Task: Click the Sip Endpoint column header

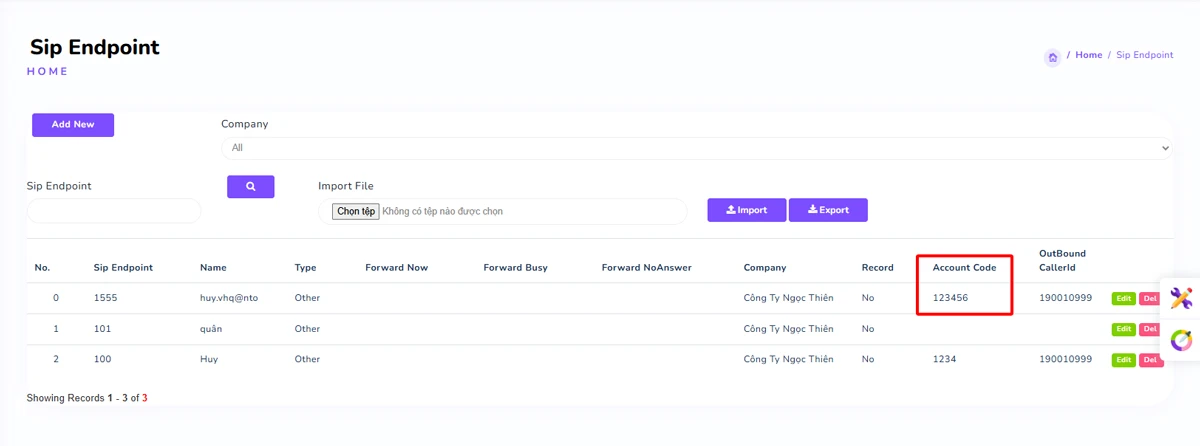Action: [x=123, y=268]
